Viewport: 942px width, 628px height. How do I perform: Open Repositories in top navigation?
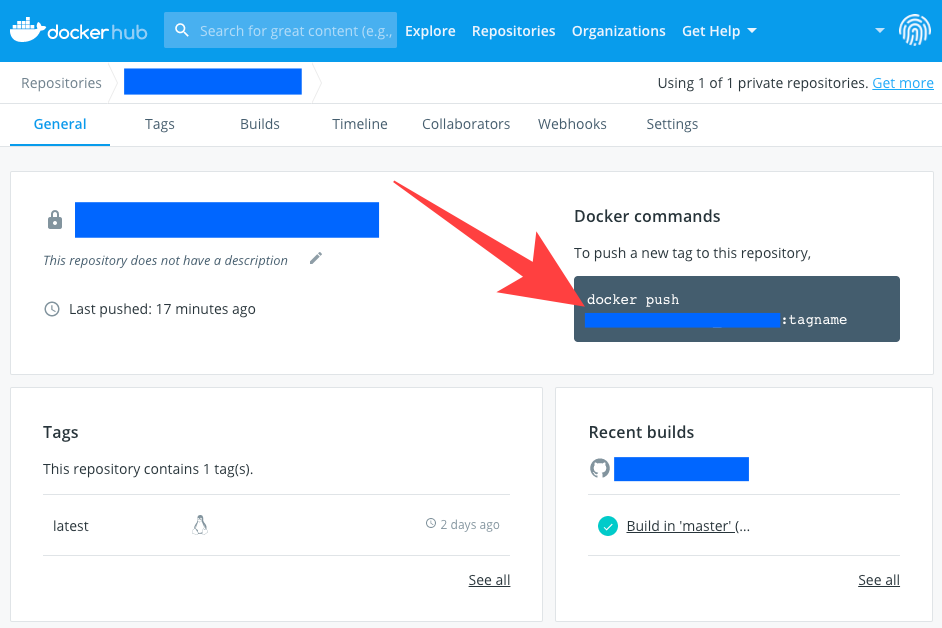point(514,31)
